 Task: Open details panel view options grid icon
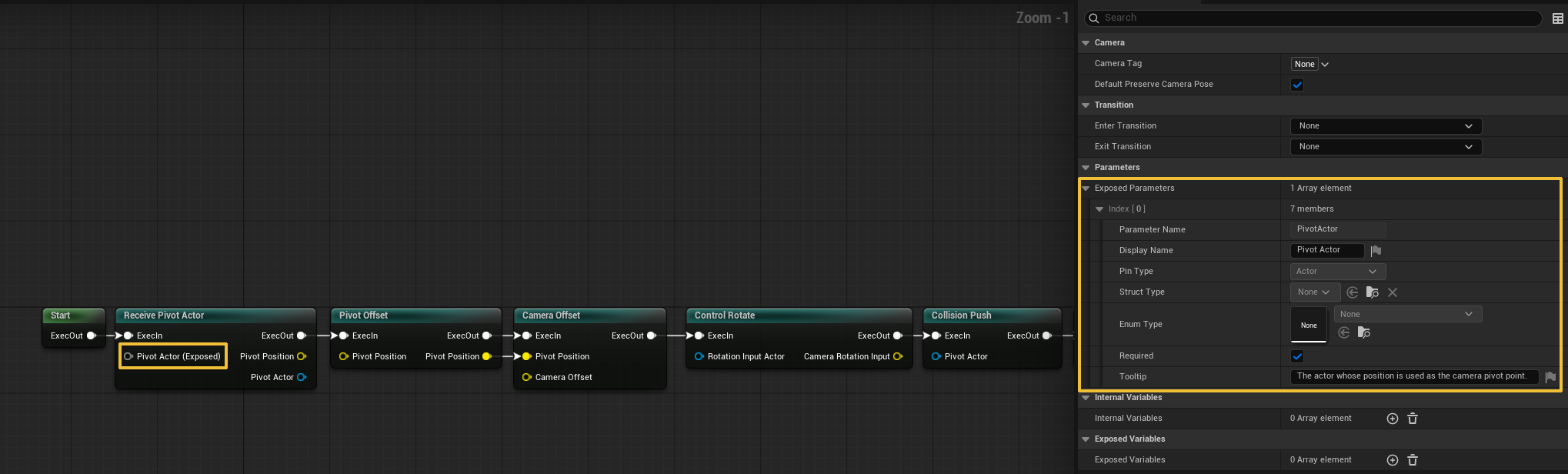click(1557, 18)
